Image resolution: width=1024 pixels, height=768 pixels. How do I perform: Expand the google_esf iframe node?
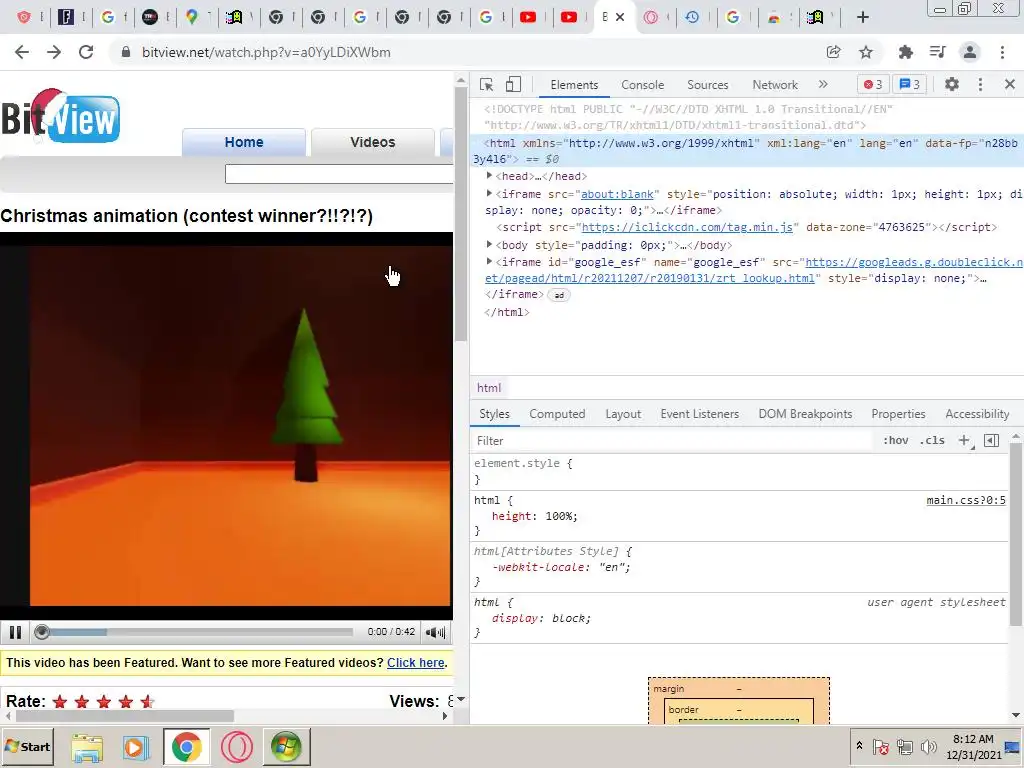tap(489, 261)
